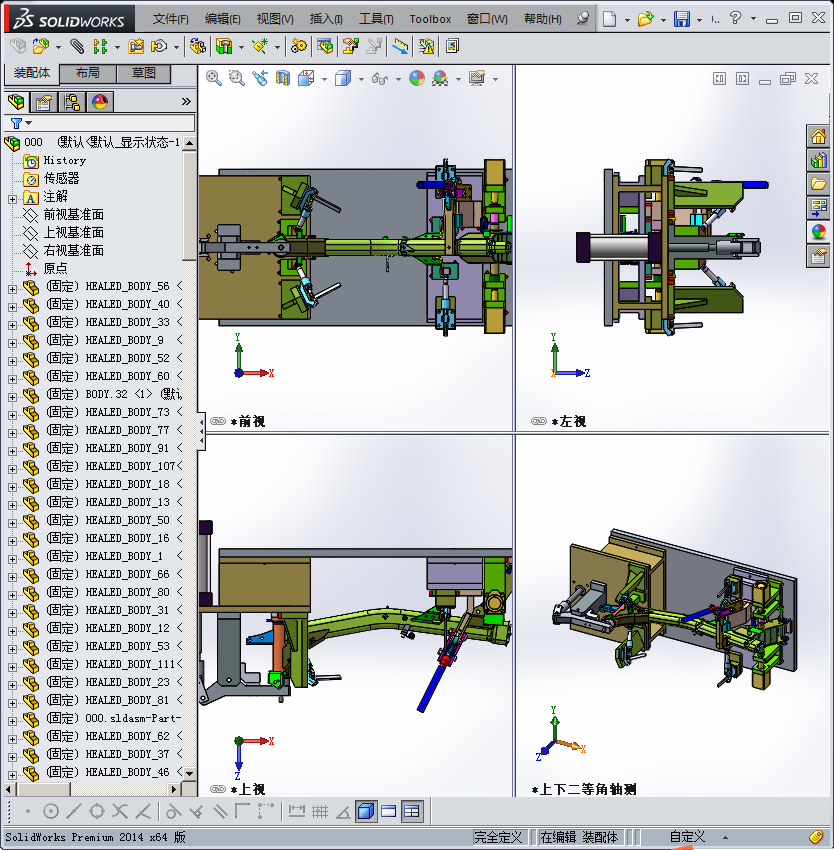Click the Smart Fasteners icon
Viewport: 834px width, 850px height.
point(136,47)
